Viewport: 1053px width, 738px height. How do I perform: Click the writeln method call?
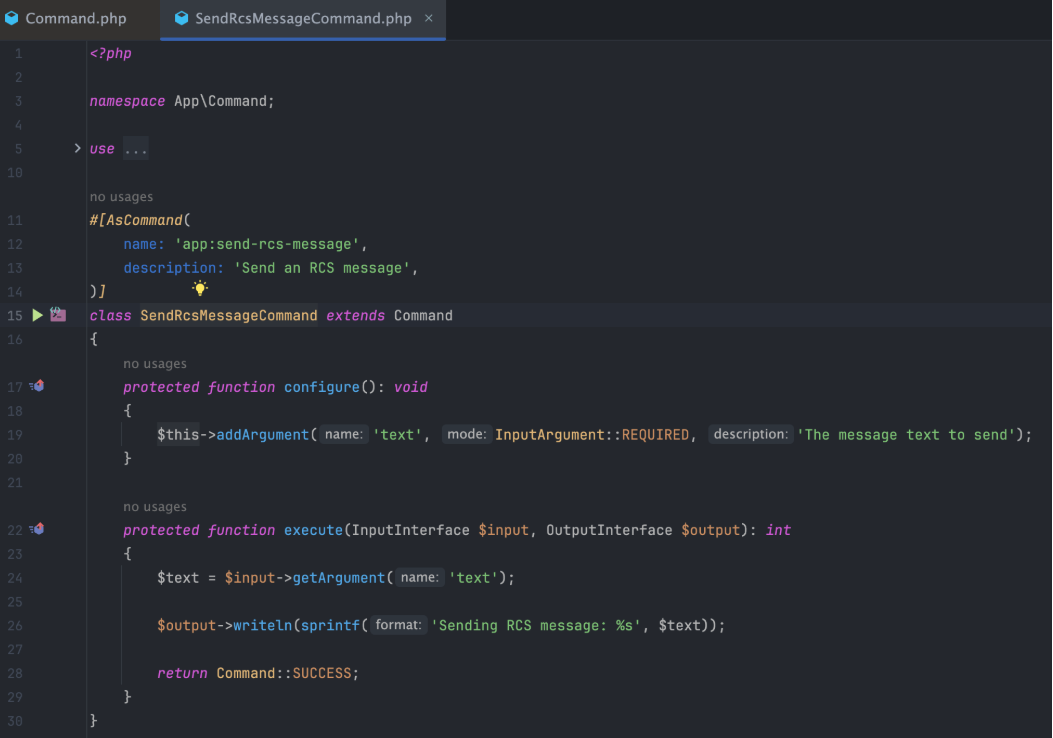click(x=263, y=626)
